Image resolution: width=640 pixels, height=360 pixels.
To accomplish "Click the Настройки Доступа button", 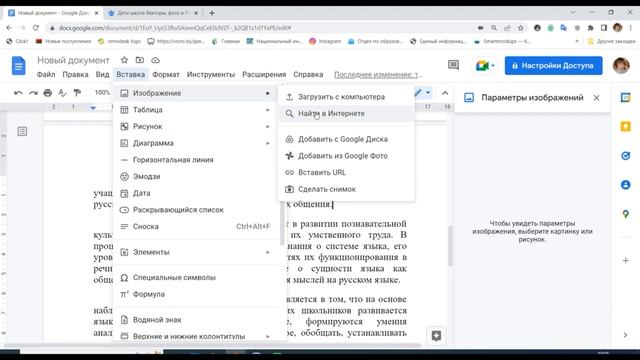I will click(553, 66).
